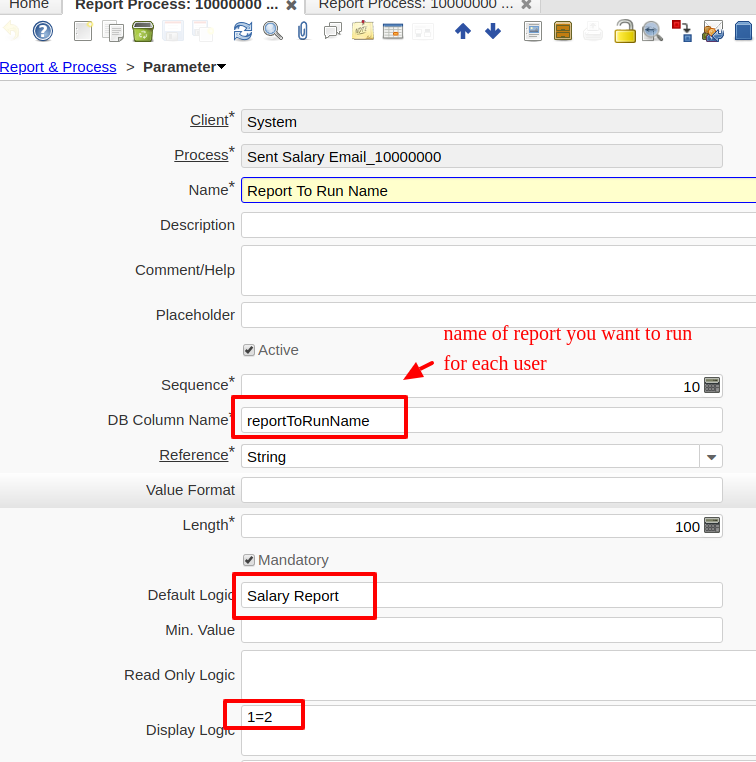756x762 pixels.
Task: Switch to the Home tab
Action: tap(29, 5)
